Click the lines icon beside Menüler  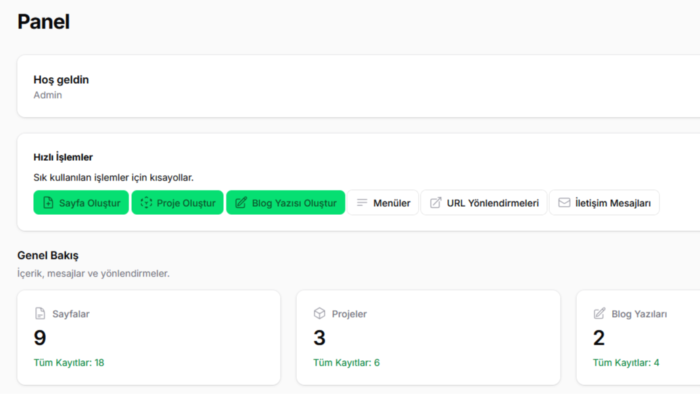click(x=362, y=203)
